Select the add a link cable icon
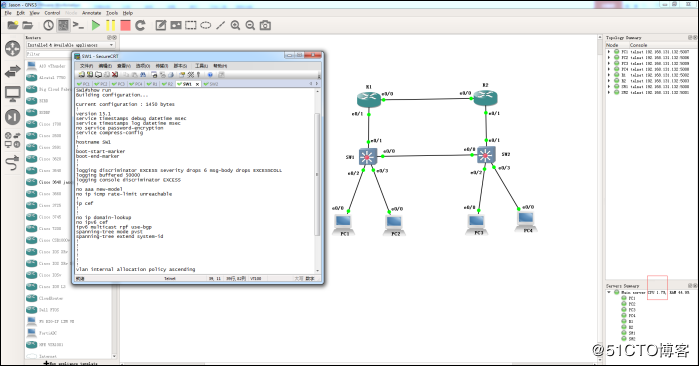 (x=12, y=163)
